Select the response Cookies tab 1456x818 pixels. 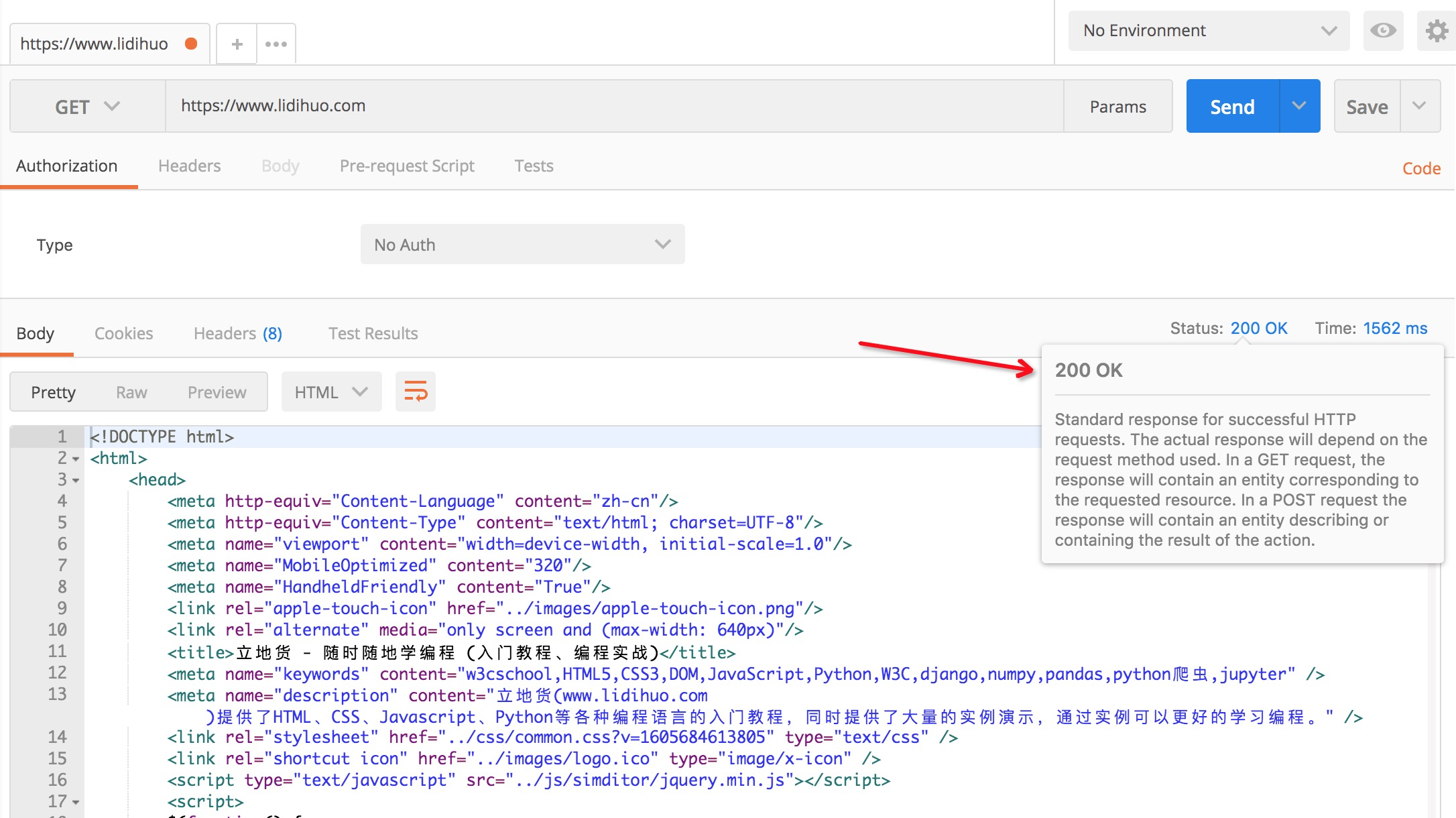[124, 333]
